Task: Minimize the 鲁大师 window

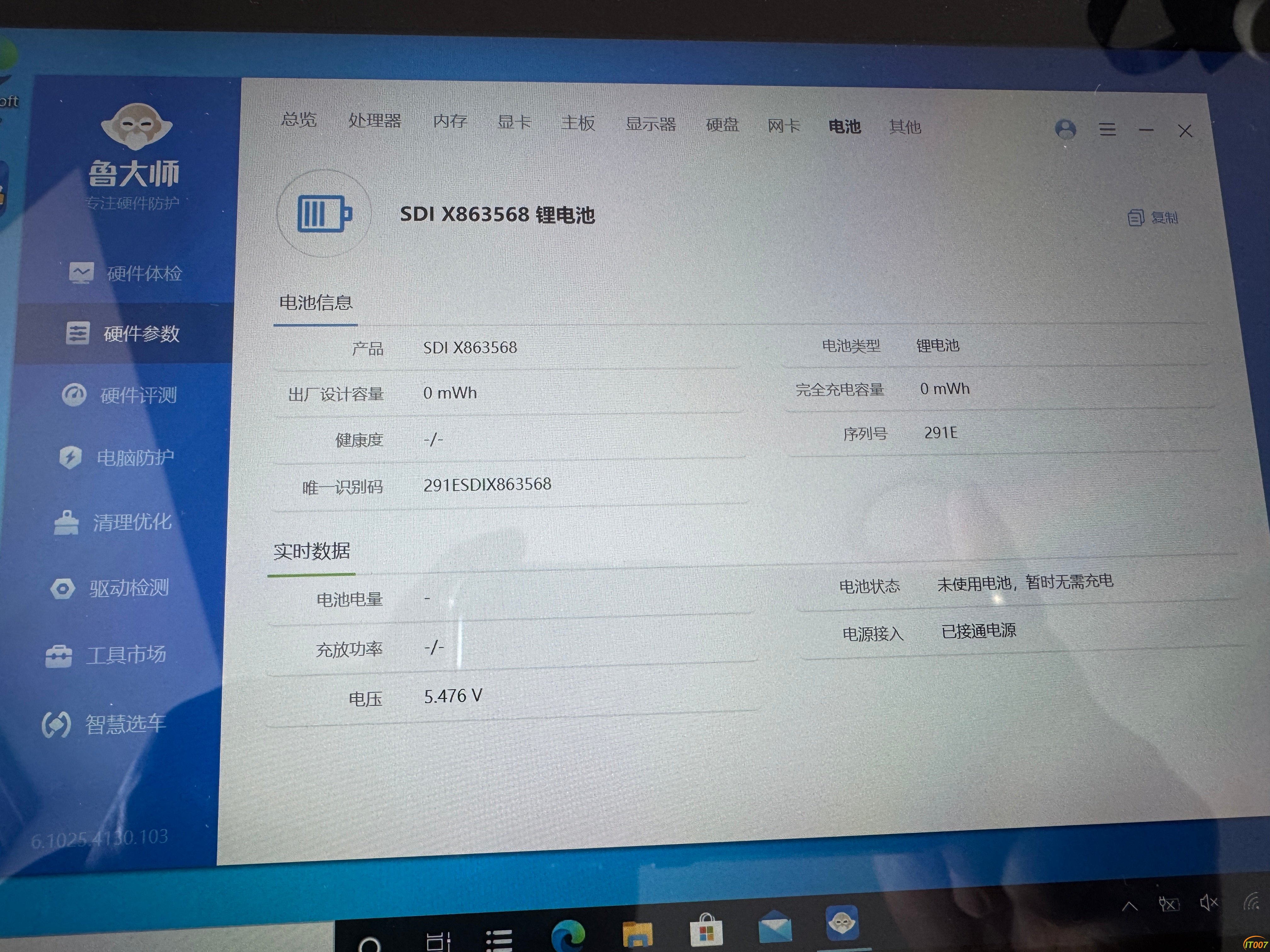Action: pos(1147,130)
